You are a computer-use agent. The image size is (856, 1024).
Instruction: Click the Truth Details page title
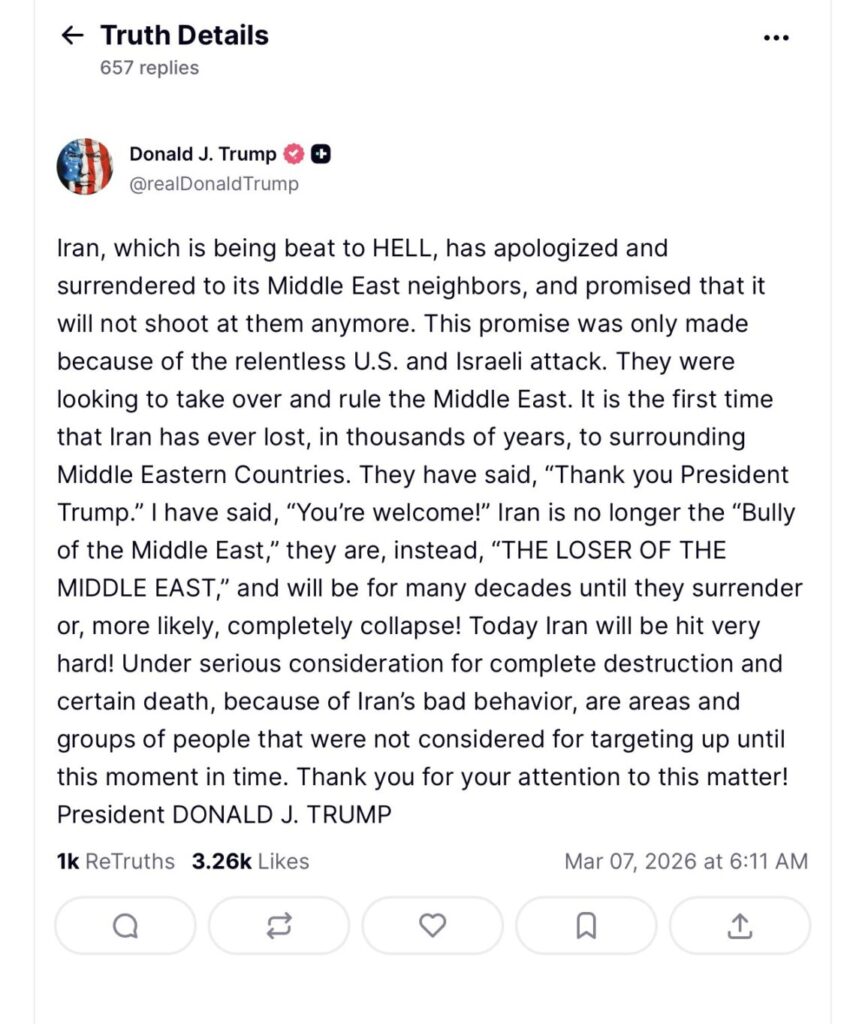[184, 36]
